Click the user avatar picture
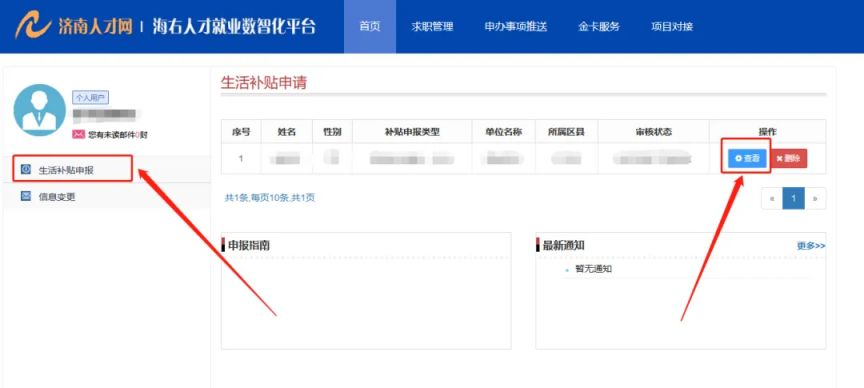This screenshot has height=388, width=864. (39, 110)
